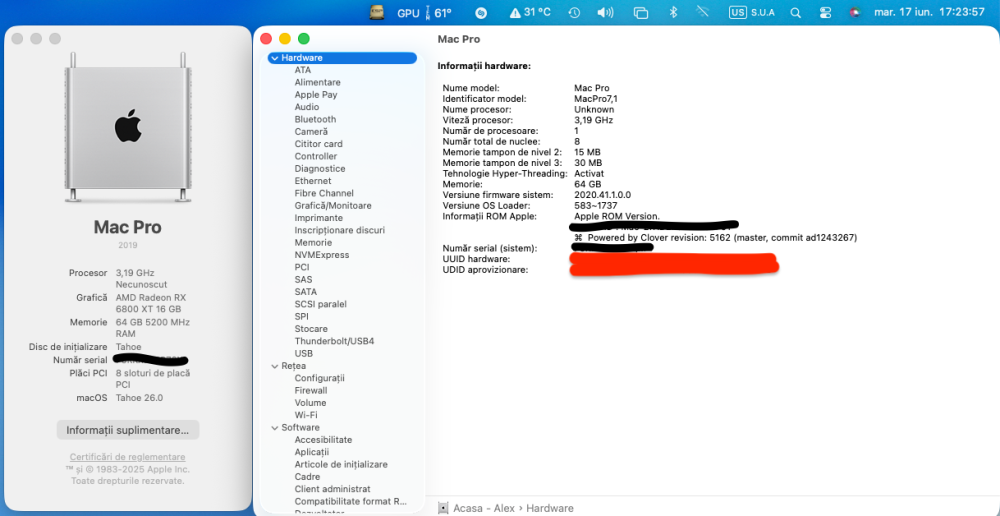The image size is (1000, 516).
Task: Open Control Center icon in menu bar
Action: (x=826, y=12)
